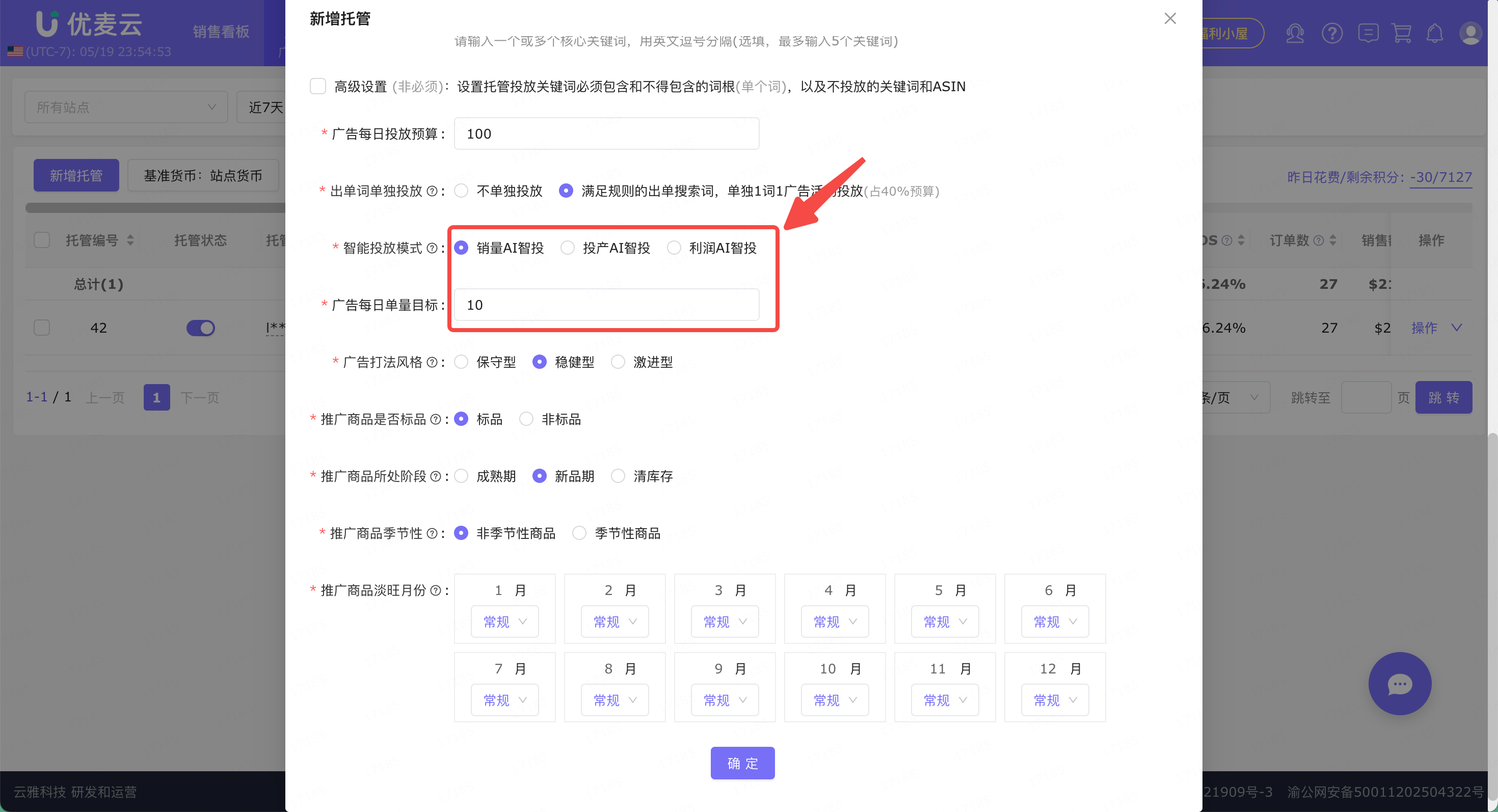Viewport: 1498px width, 812px height.
Task: Go to page 1 in pagination
Action: 156,397
